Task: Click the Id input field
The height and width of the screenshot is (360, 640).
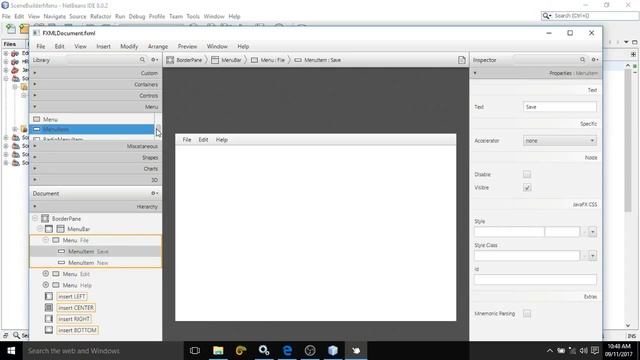Action: [535, 280]
